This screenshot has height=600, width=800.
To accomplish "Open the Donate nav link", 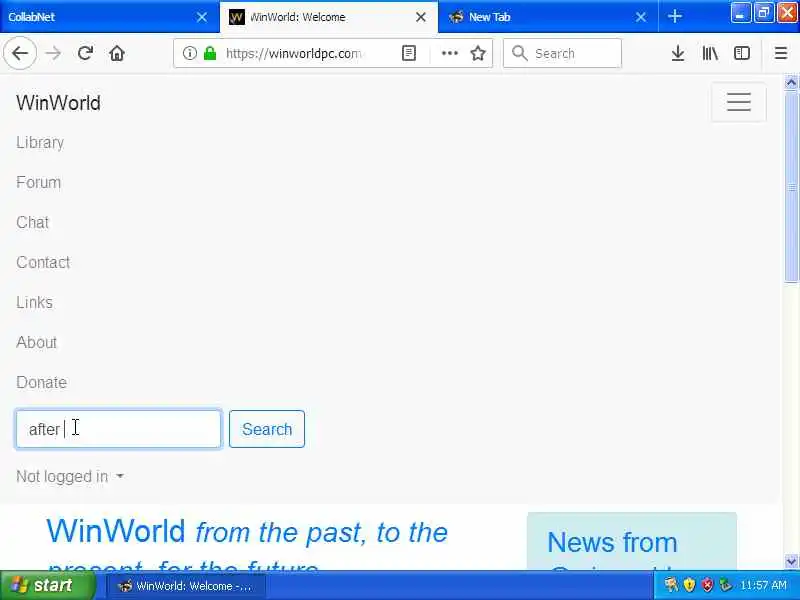I will pyautogui.click(x=41, y=382).
